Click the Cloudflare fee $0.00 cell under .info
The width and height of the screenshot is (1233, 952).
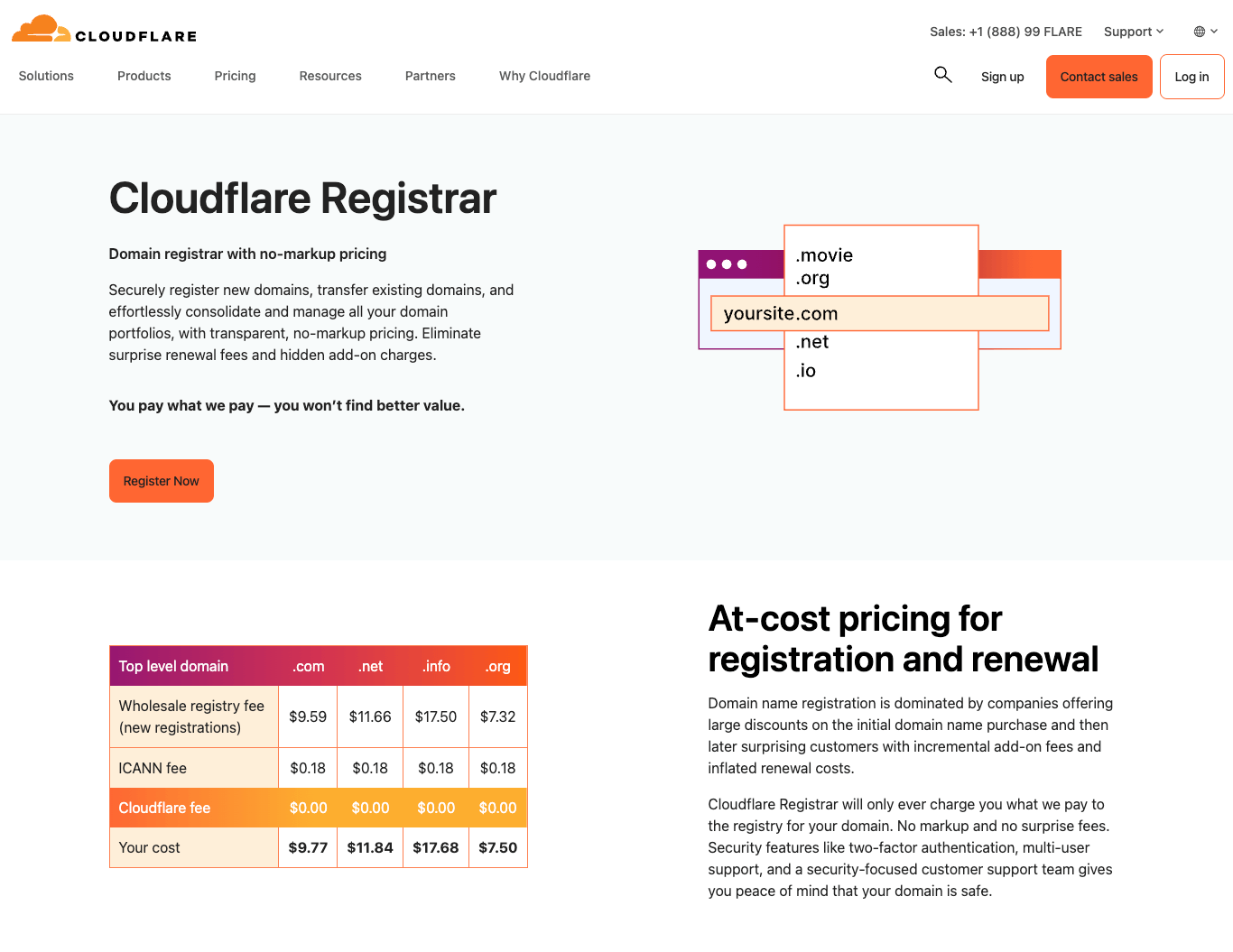click(436, 808)
